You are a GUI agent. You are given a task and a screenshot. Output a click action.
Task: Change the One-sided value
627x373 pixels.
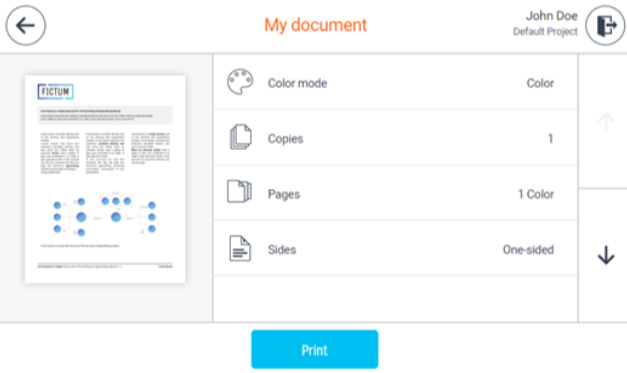(528, 250)
